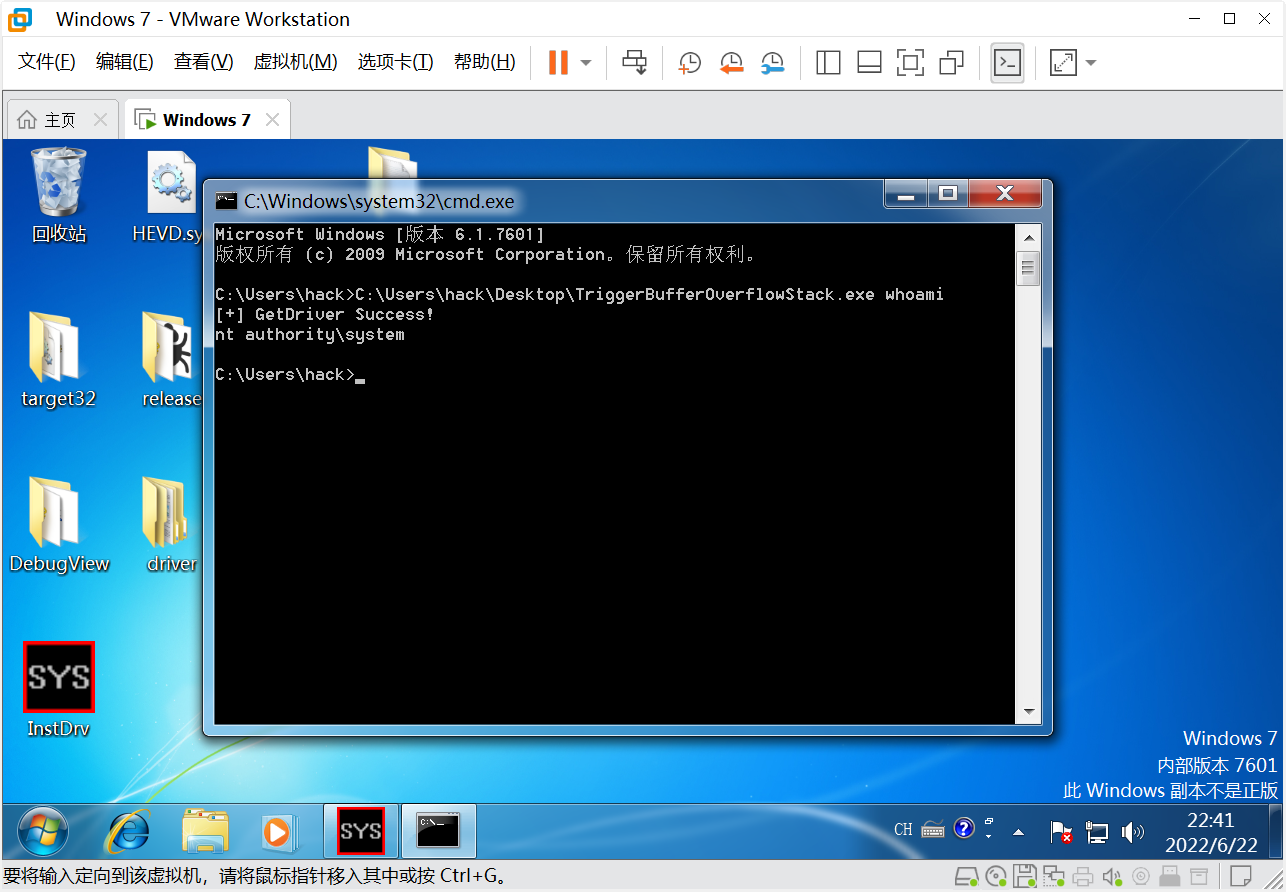1286x892 pixels.
Task: Switch to the SYS InstDrv taskbar button
Action: pyautogui.click(x=361, y=831)
